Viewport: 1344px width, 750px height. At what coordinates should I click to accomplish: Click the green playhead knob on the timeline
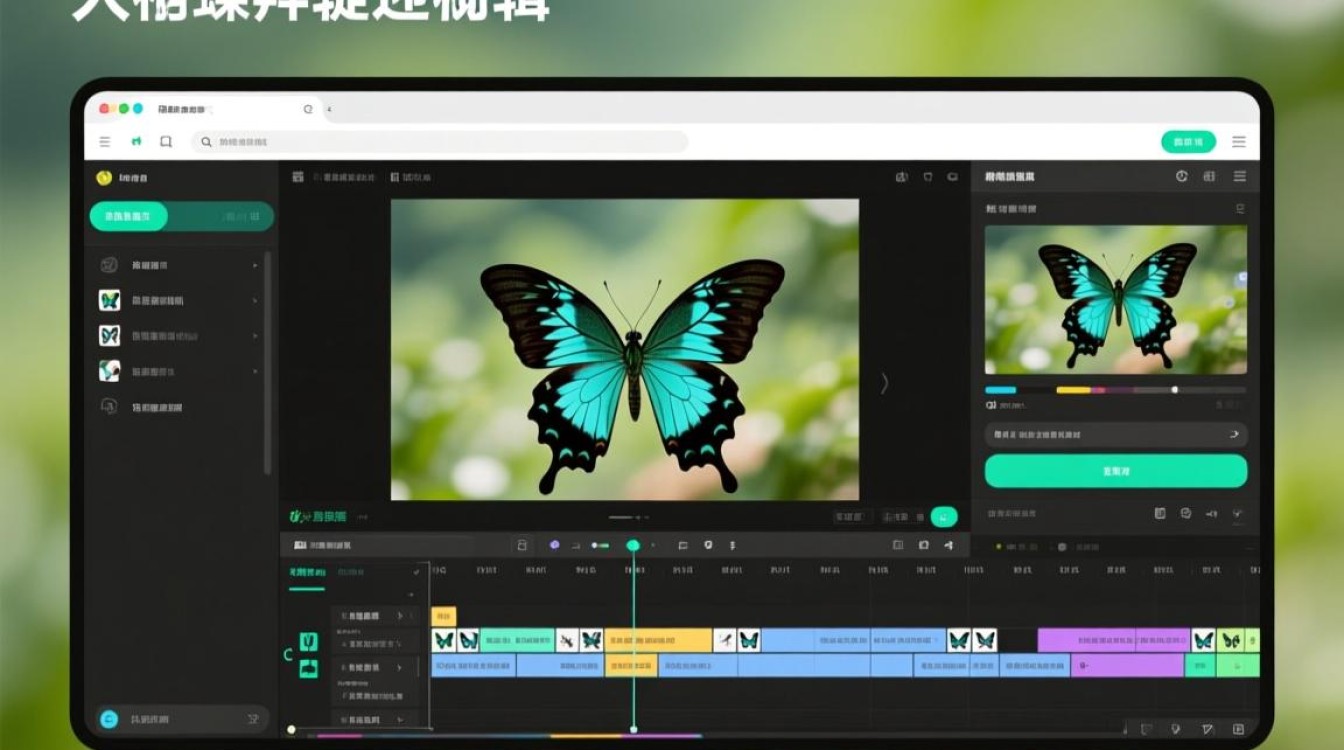pos(633,545)
